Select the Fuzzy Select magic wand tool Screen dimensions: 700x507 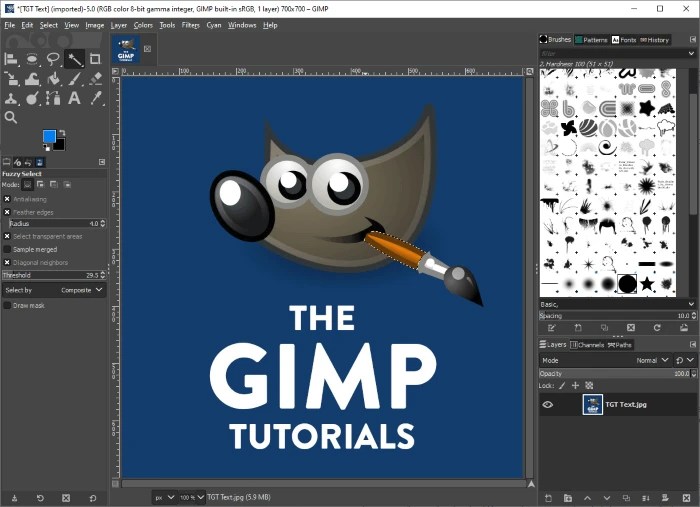75,59
